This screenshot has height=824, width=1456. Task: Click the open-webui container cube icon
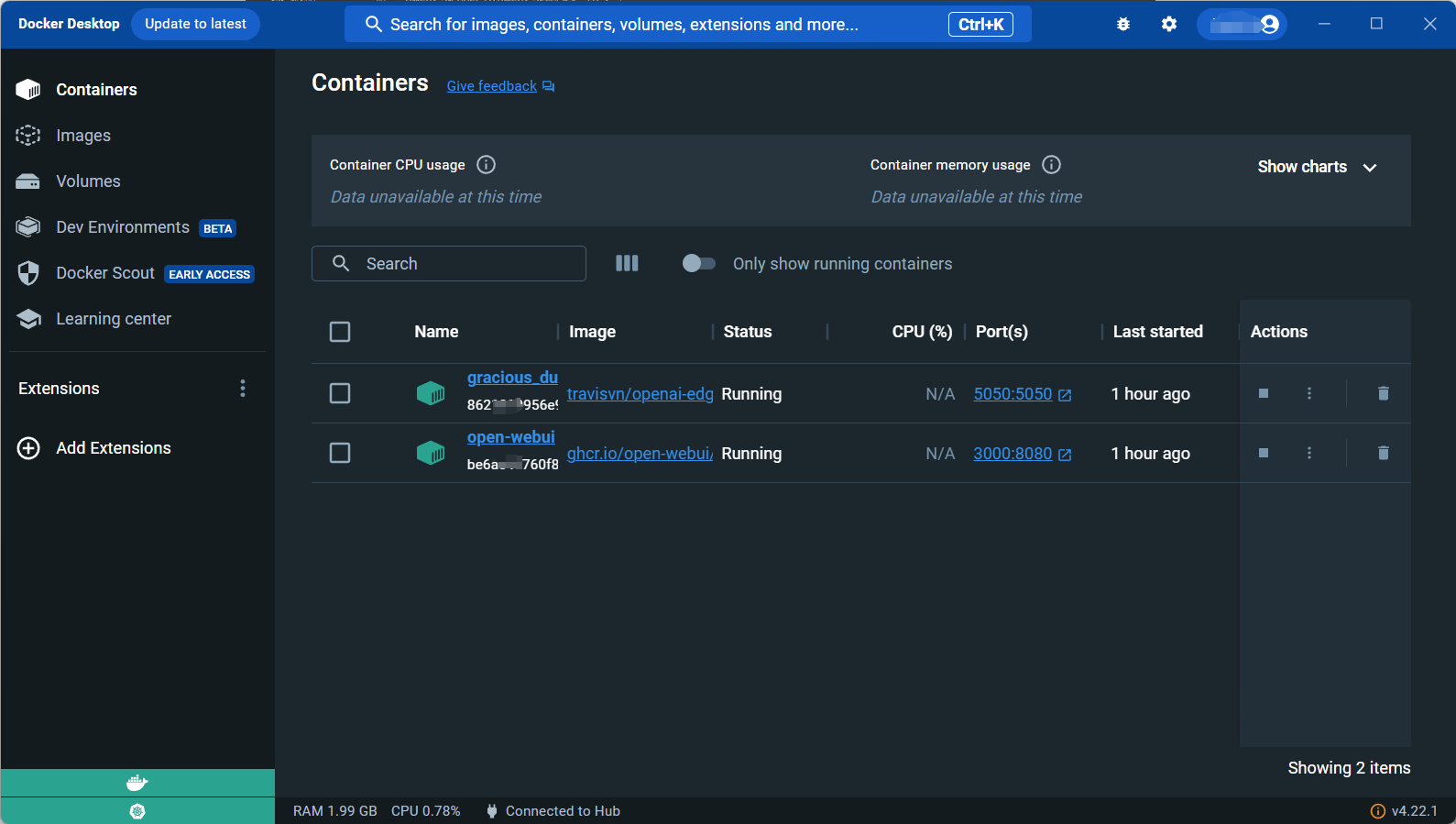click(x=431, y=454)
